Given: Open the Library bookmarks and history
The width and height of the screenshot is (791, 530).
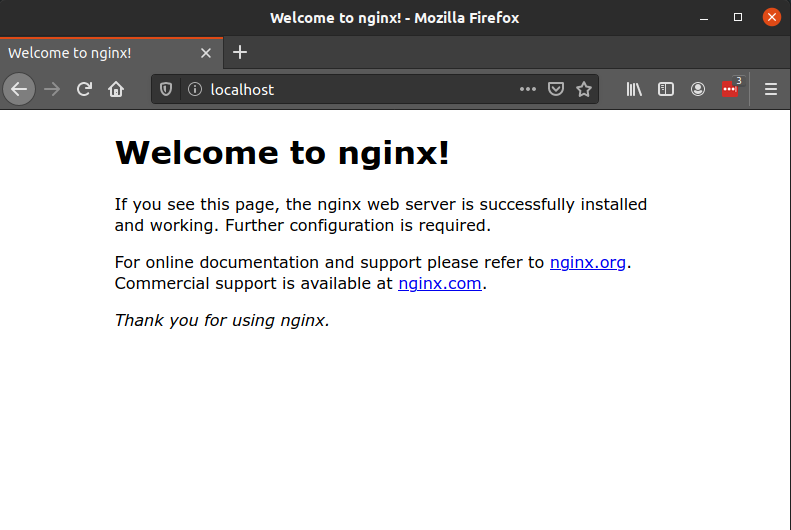Looking at the screenshot, I should click(x=634, y=89).
